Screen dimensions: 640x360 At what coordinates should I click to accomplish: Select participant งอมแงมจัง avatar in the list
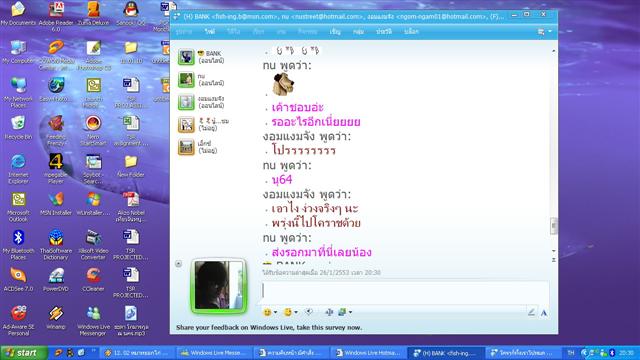pos(186,102)
